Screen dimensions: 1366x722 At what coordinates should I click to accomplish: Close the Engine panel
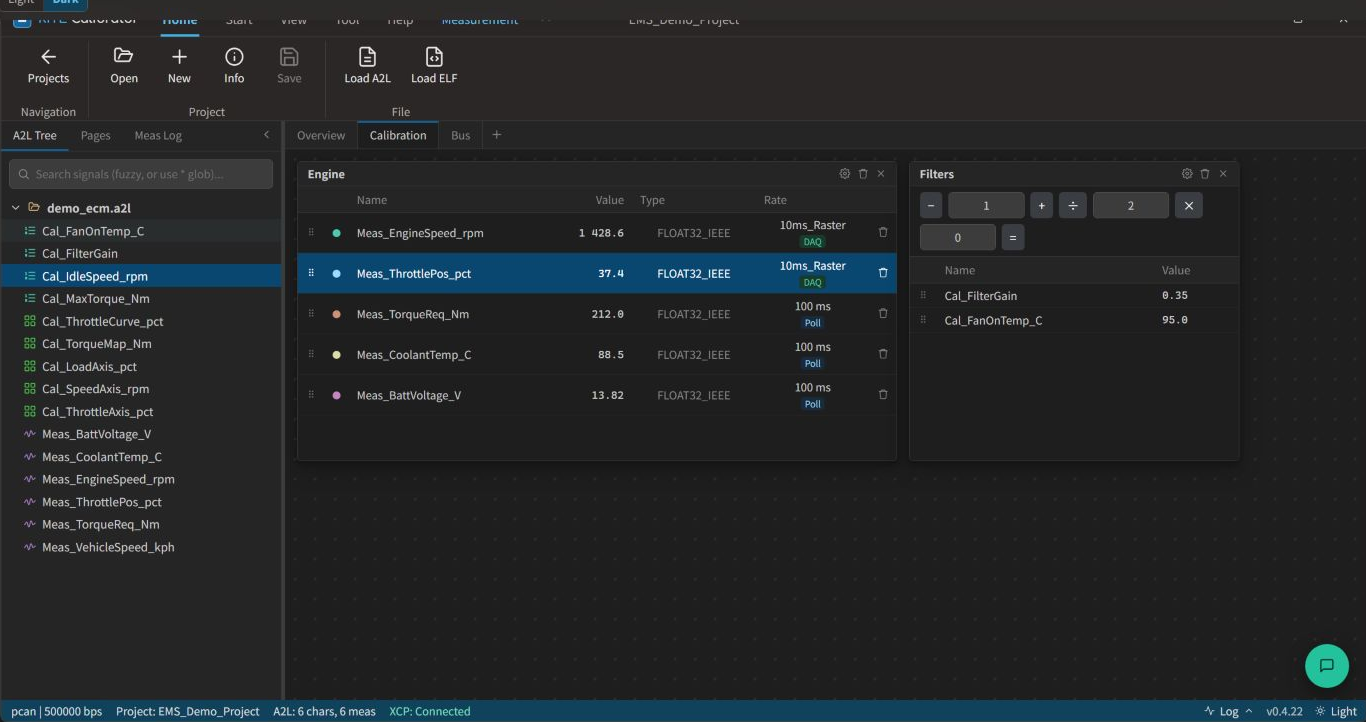pyautogui.click(x=881, y=174)
